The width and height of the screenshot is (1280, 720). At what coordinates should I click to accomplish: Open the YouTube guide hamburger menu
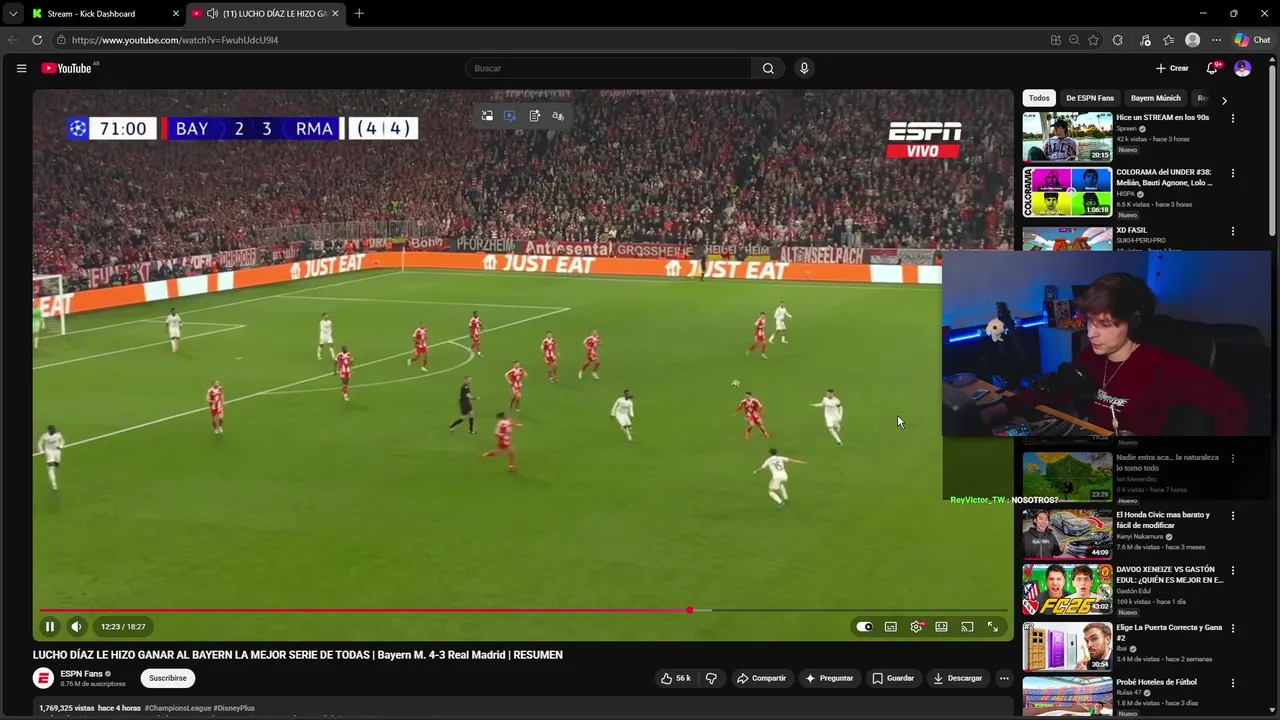21,68
